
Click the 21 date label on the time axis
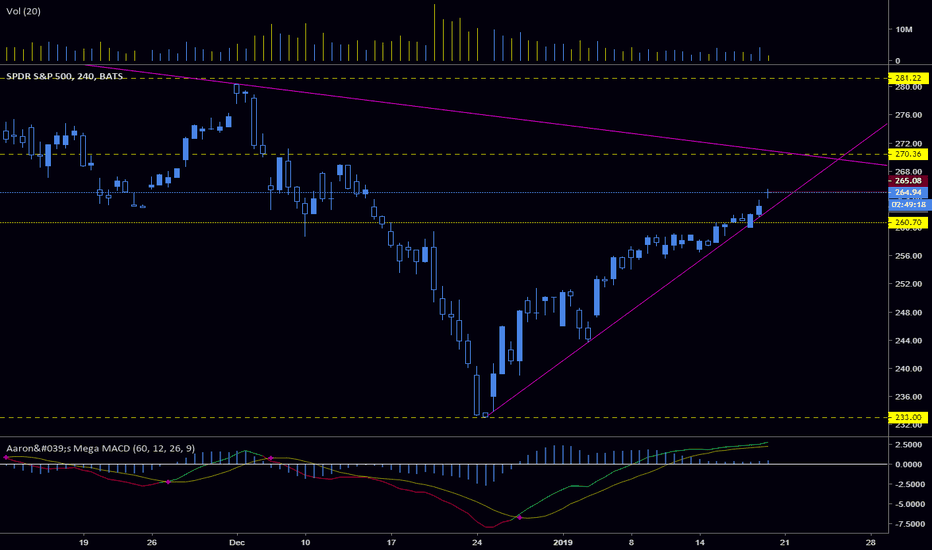tap(785, 542)
